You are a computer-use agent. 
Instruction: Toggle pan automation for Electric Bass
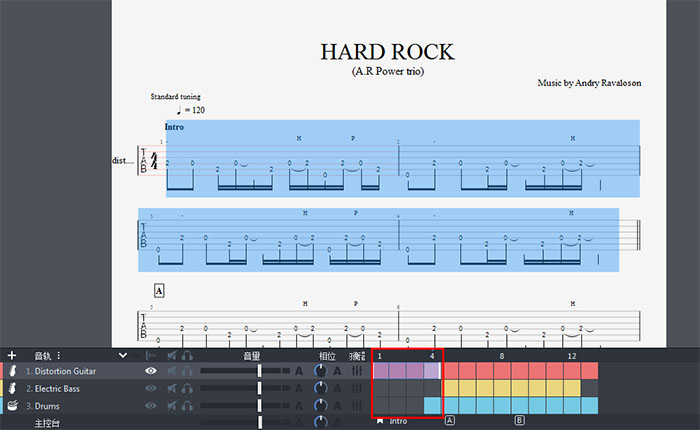click(x=338, y=388)
